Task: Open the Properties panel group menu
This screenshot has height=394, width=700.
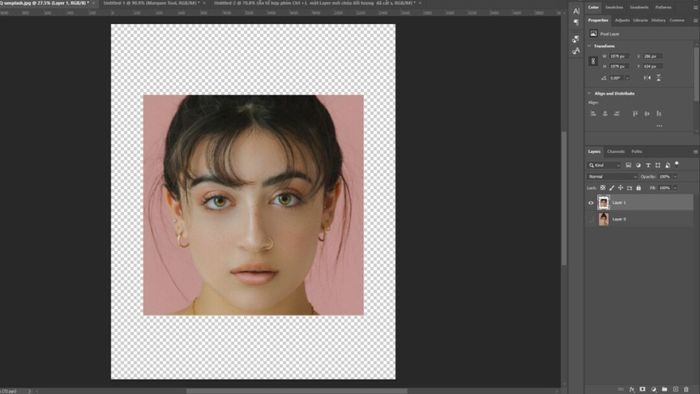Action: (695, 21)
